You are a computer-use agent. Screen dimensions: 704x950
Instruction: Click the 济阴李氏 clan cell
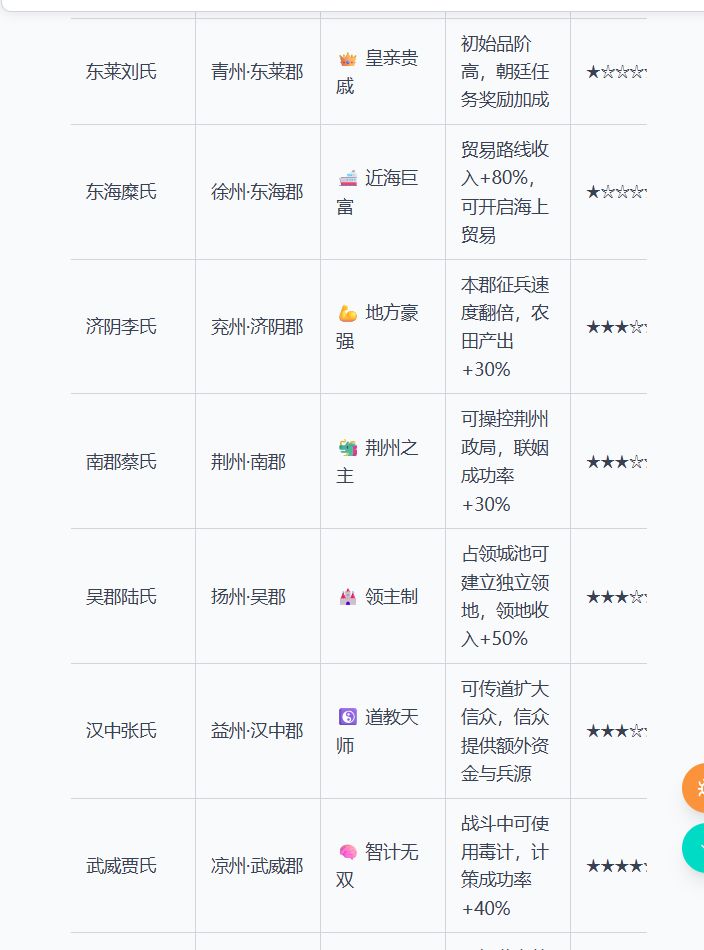pyautogui.click(x=121, y=327)
